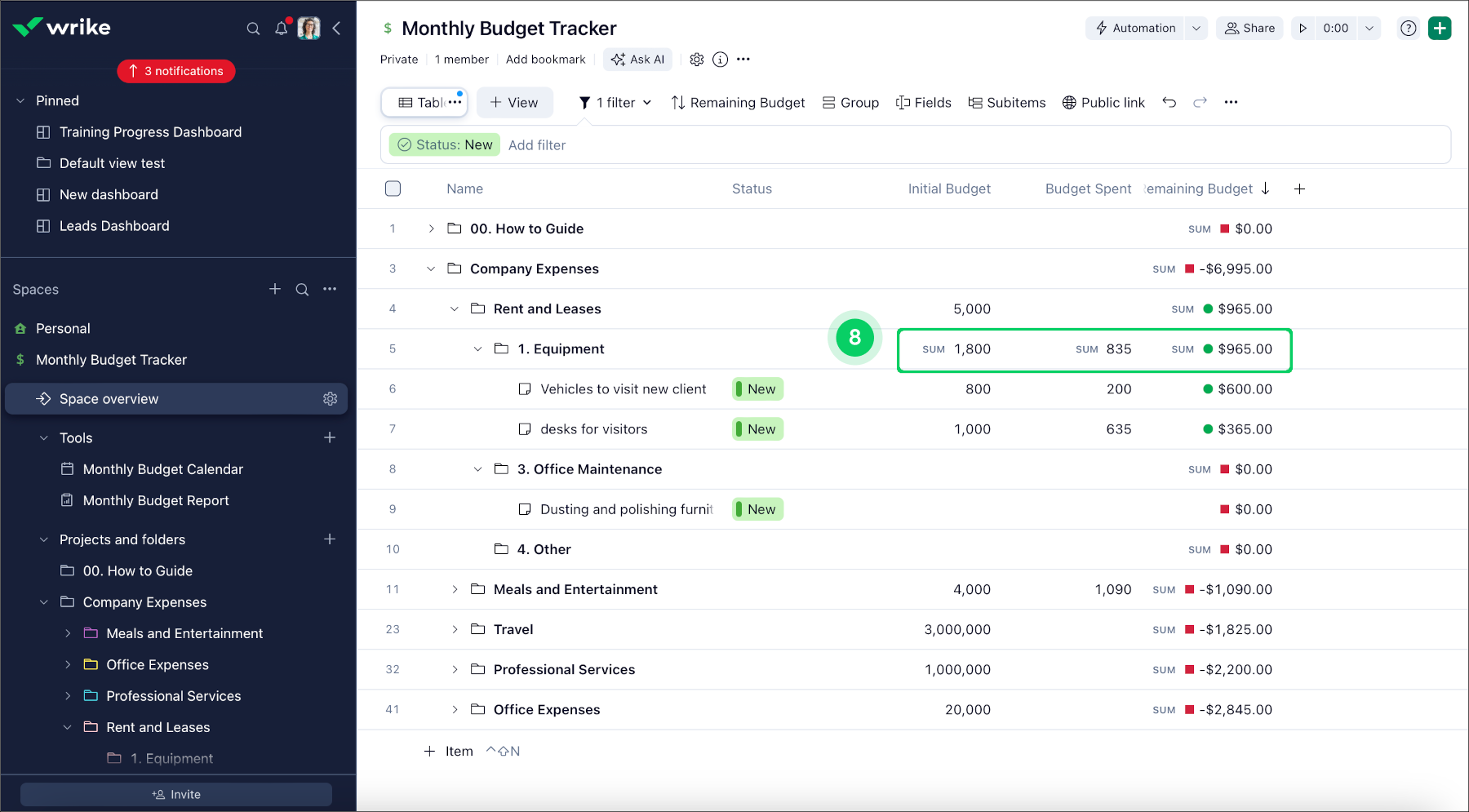Open Space overview settings gear
The image size is (1469, 812).
(330, 399)
